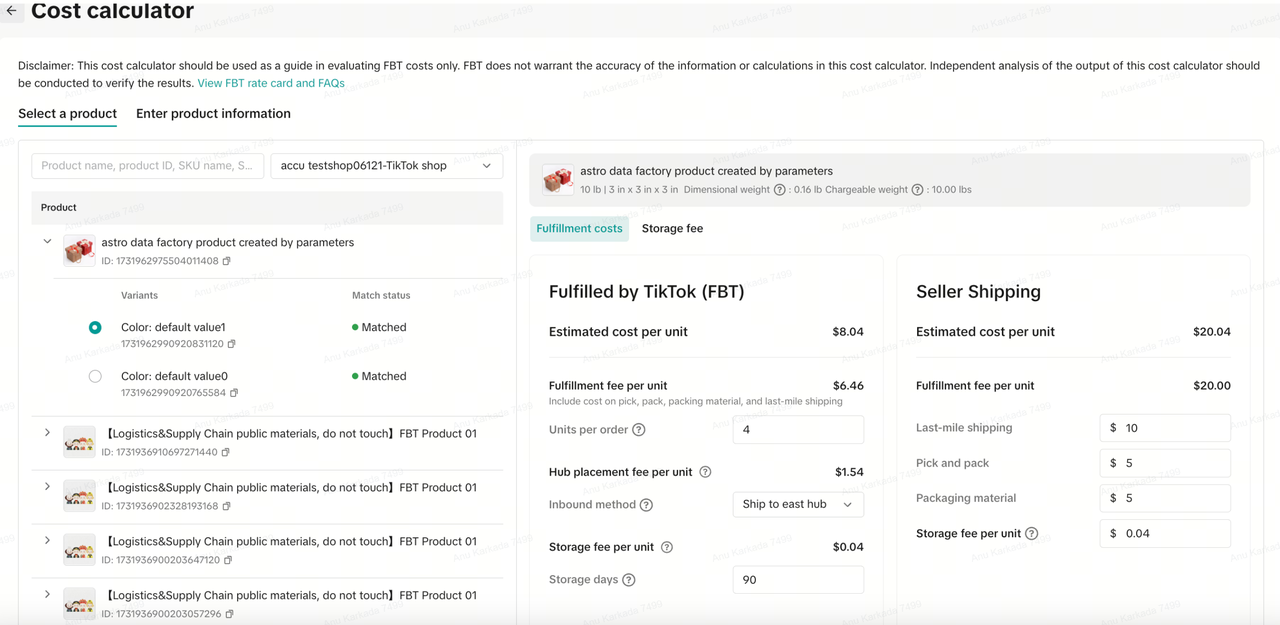Open View FBT rate card and FAQs link
1280x625 pixels.
271,83
